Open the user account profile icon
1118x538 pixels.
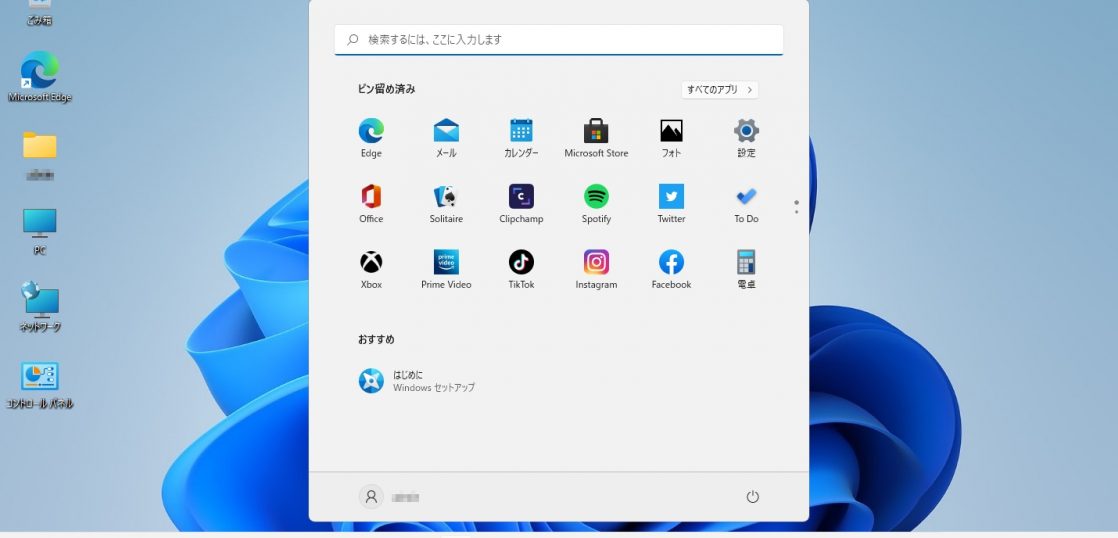tap(371, 497)
